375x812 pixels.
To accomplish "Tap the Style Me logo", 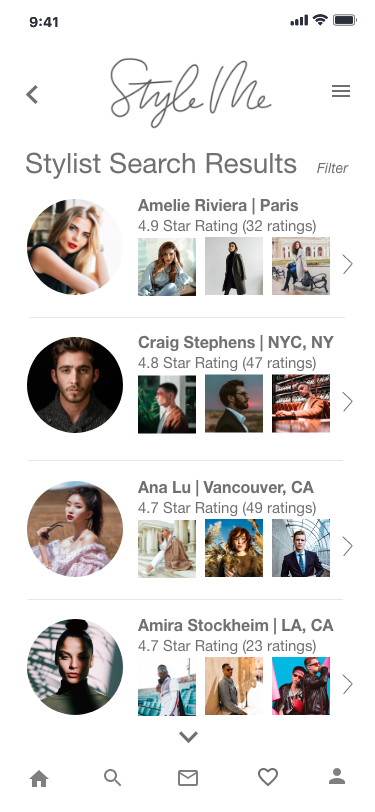I will tap(190, 93).
